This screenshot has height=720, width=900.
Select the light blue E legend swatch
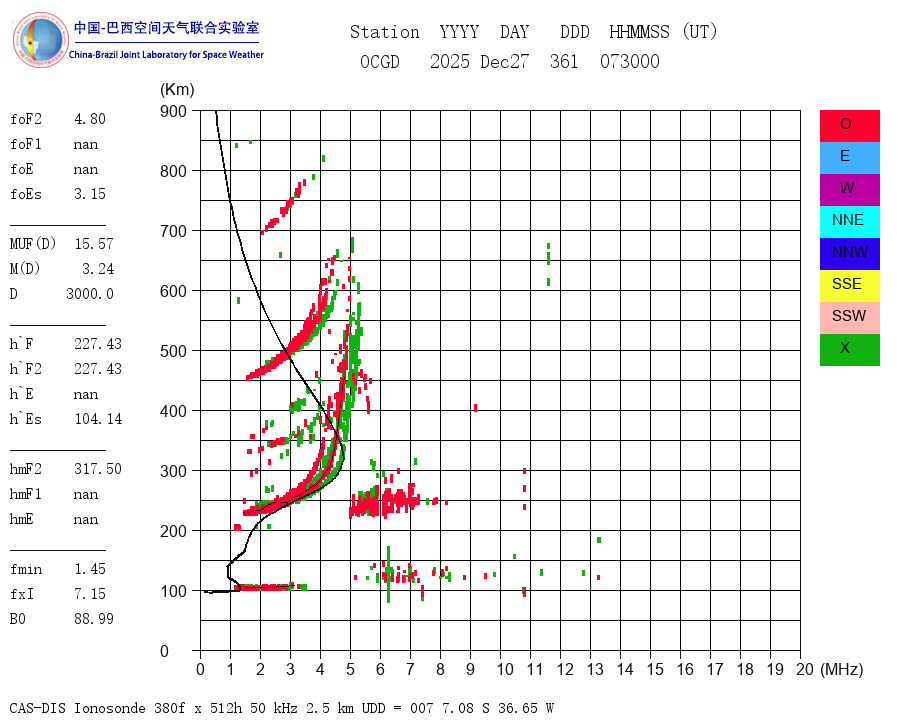tap(849, 158)
